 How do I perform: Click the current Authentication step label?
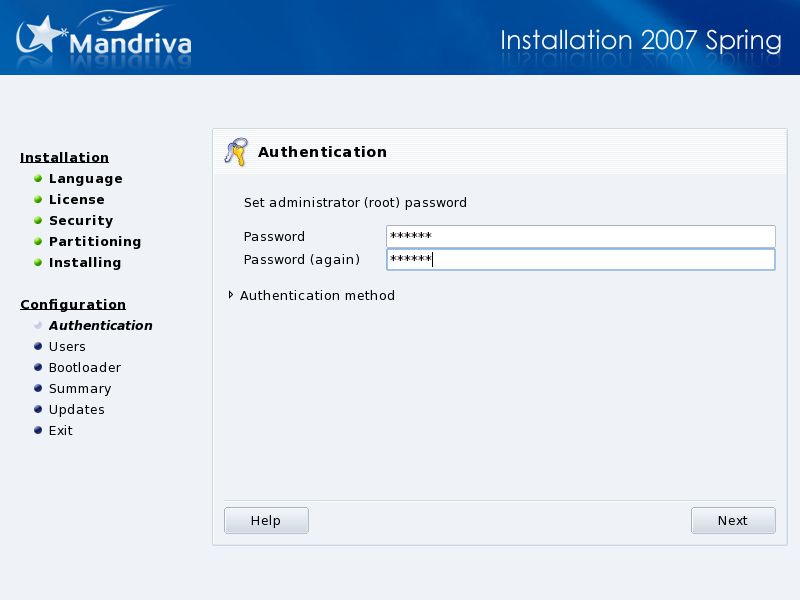(x=100, y=325)
